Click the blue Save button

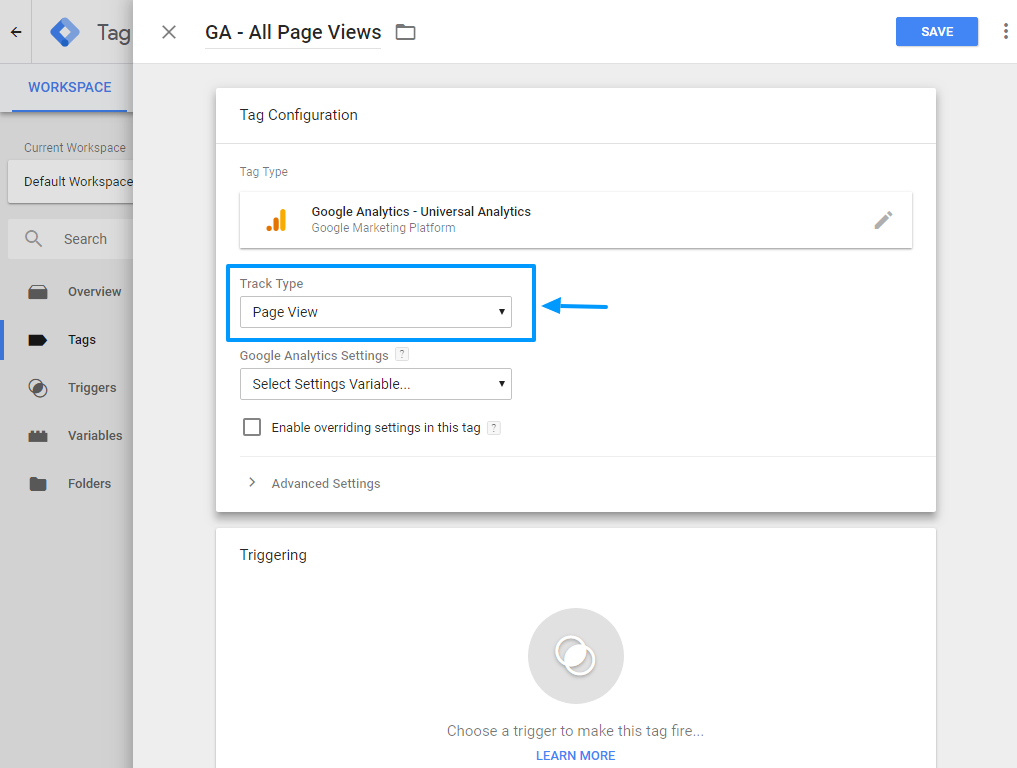coord(936,32)
